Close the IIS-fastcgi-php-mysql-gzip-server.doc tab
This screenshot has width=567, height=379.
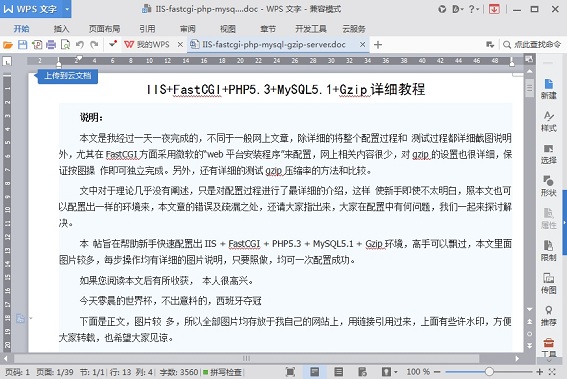pos(362,44)
